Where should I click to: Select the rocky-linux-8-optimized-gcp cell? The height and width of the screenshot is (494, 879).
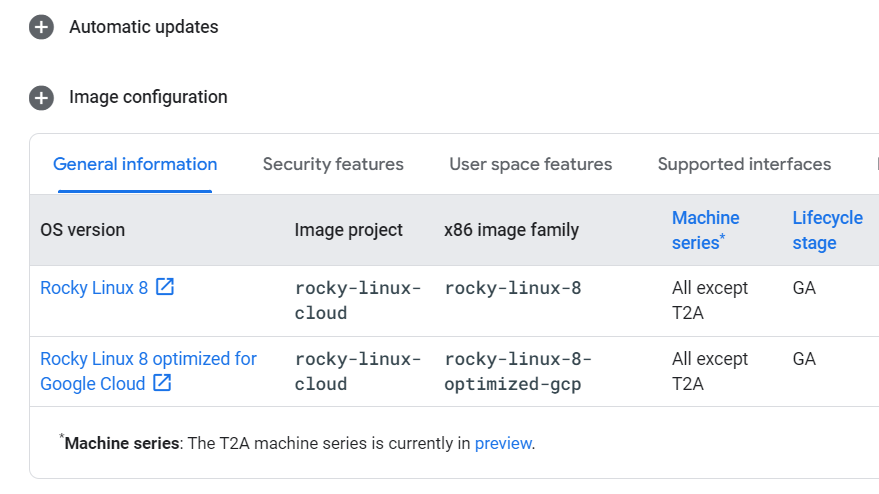click(518, 372)
